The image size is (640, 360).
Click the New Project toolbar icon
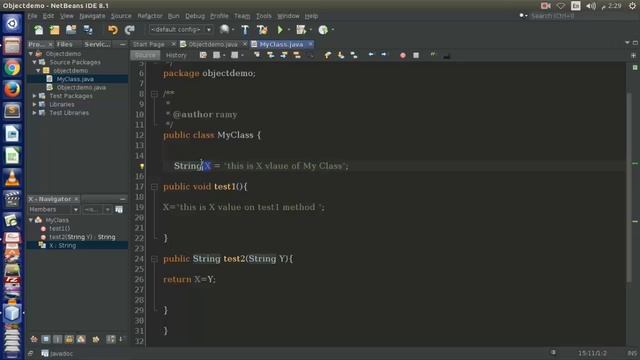(x=54, y=30)
